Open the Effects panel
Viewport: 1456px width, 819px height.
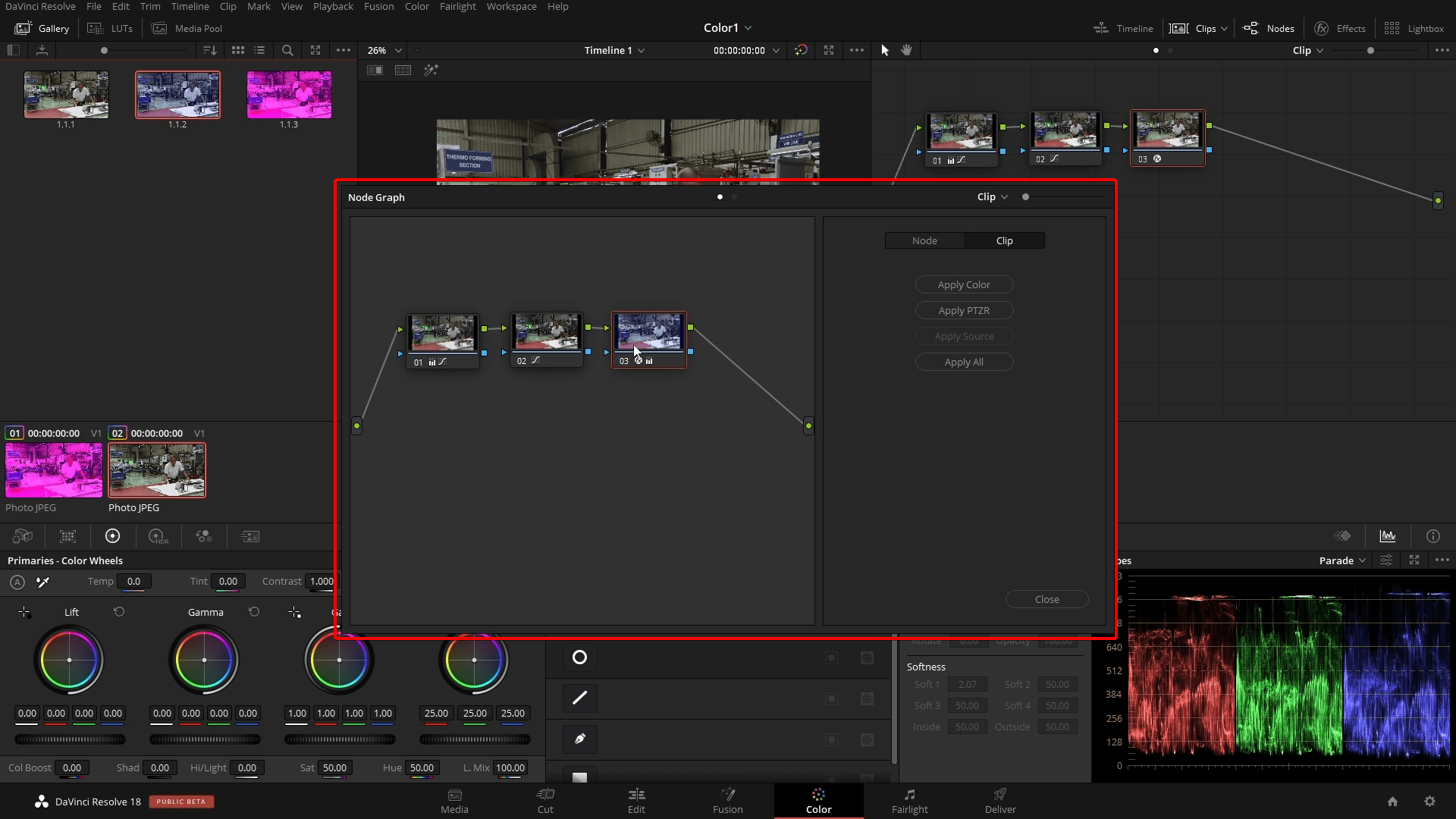point(1339,28)
